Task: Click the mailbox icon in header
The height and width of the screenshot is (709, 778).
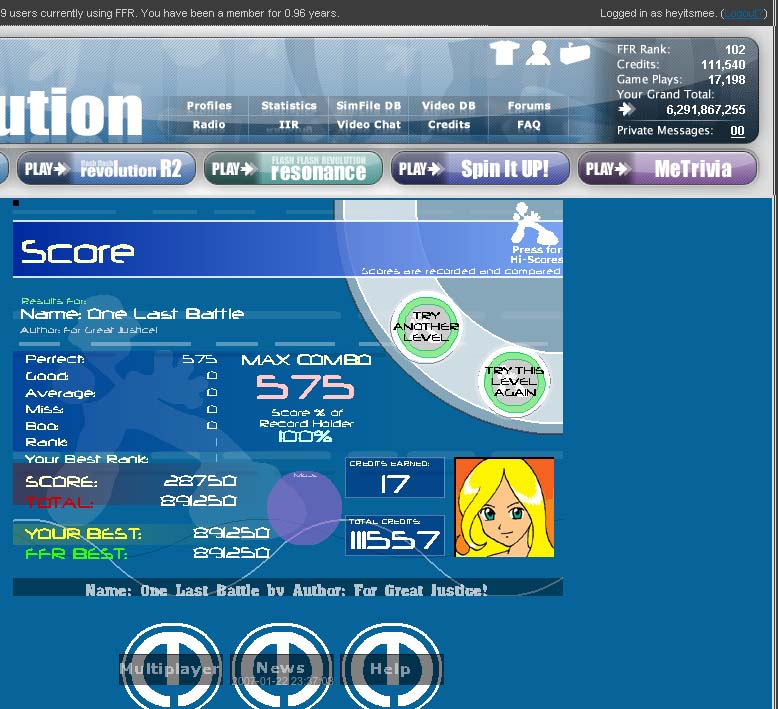Action: click(x=575, y=53)
